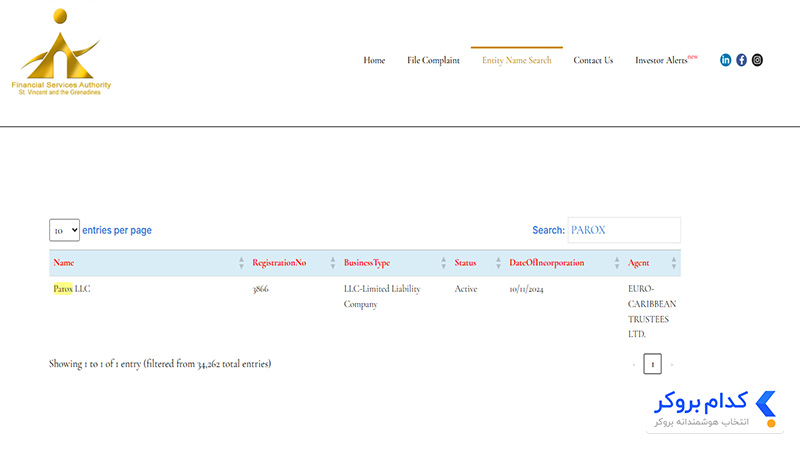Click the RegistrationNo column header text
The width and height of the screenshot is (800, 450).
(279, 263)
